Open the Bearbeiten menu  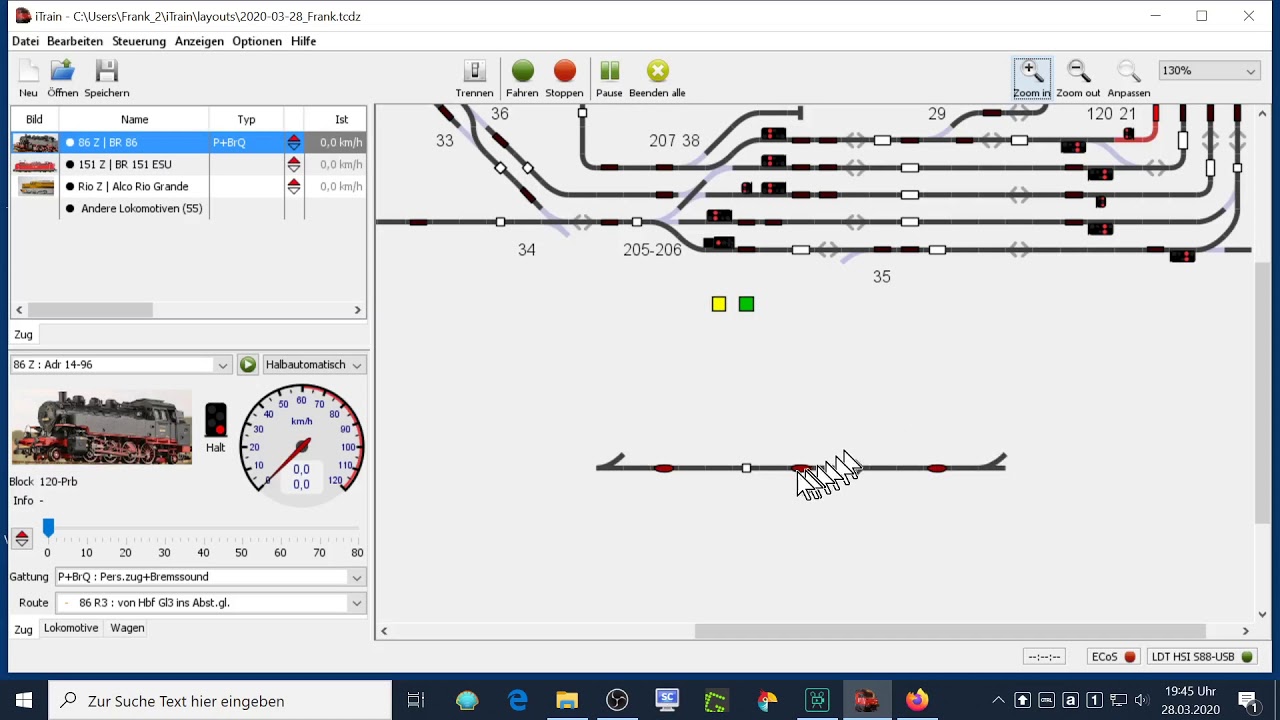click(x=75, y=41)
